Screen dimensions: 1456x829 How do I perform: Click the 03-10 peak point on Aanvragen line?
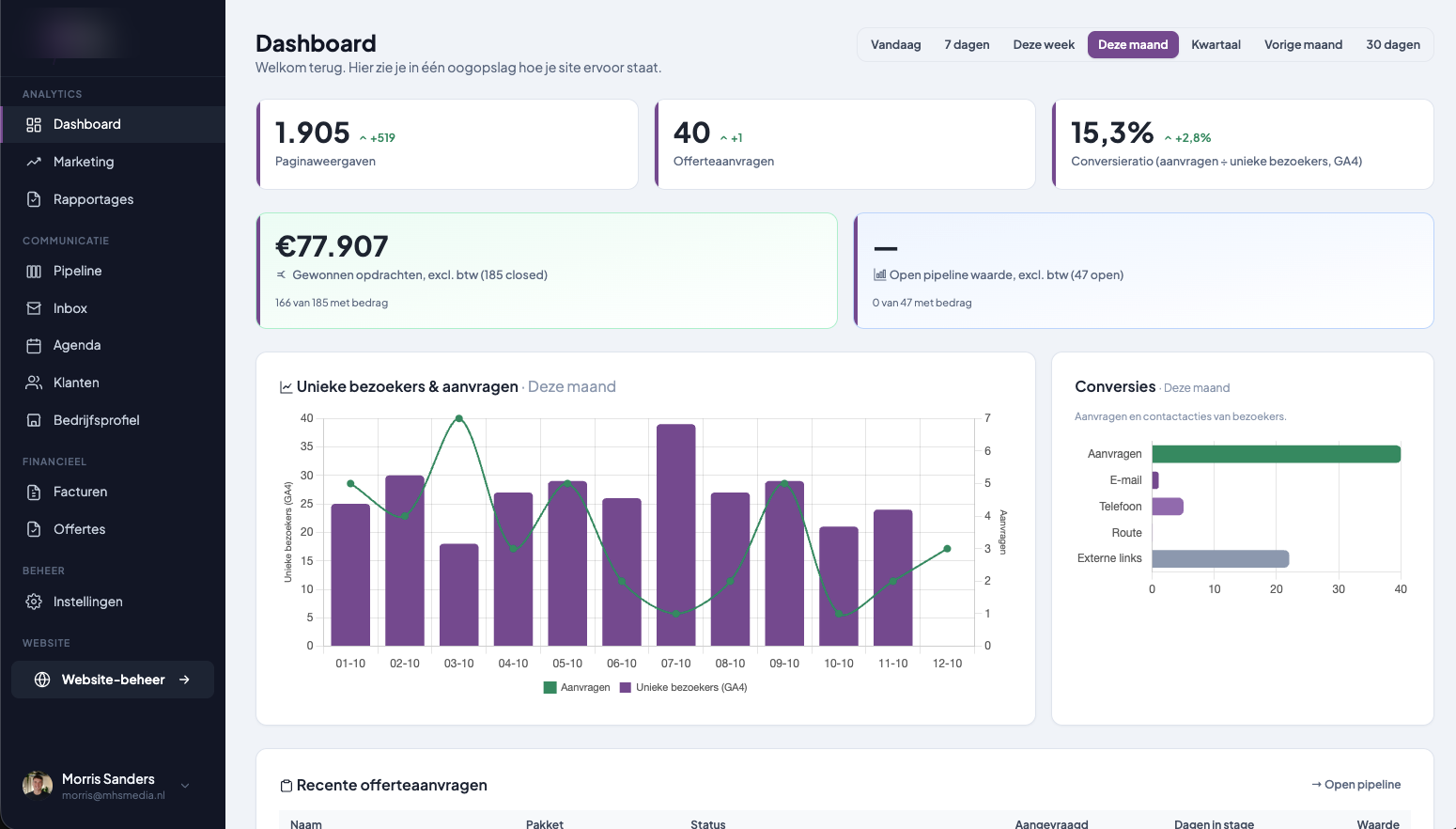coord(459,418)
